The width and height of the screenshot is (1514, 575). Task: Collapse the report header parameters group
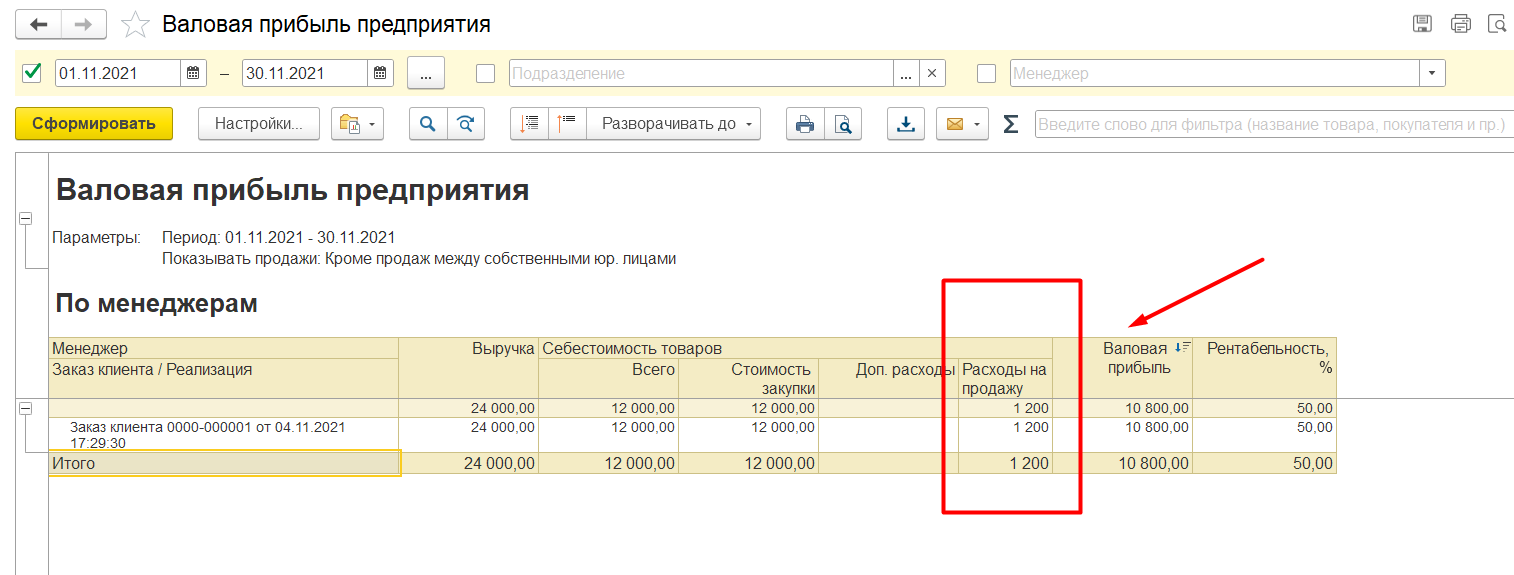coord(26,218)
